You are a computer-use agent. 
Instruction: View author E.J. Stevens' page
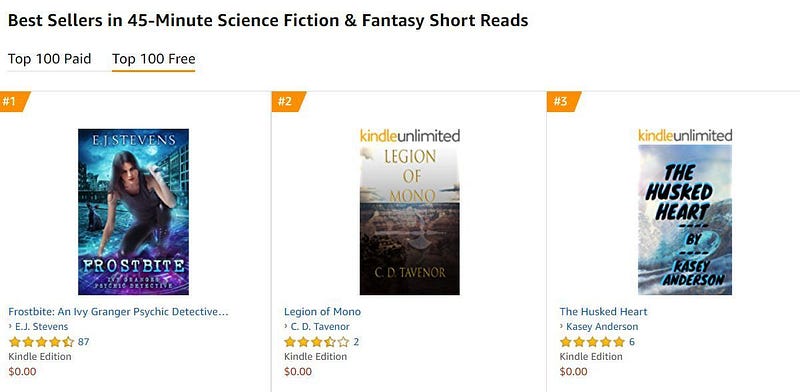point(41,327)
